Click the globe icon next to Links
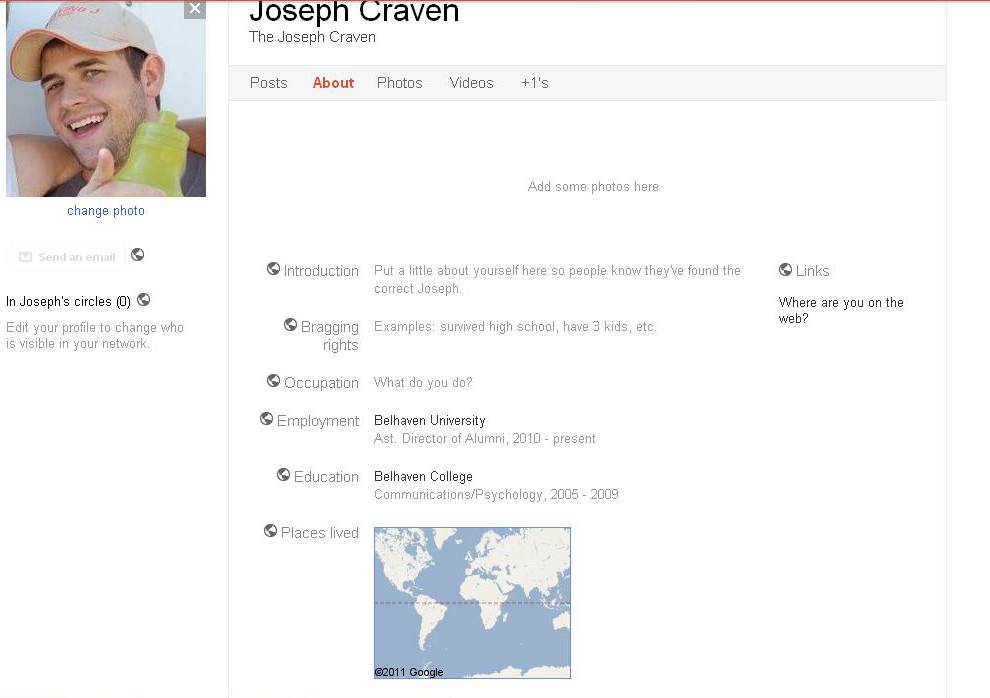The height and width of the screenshot is (698, 990). click(785, 269)
